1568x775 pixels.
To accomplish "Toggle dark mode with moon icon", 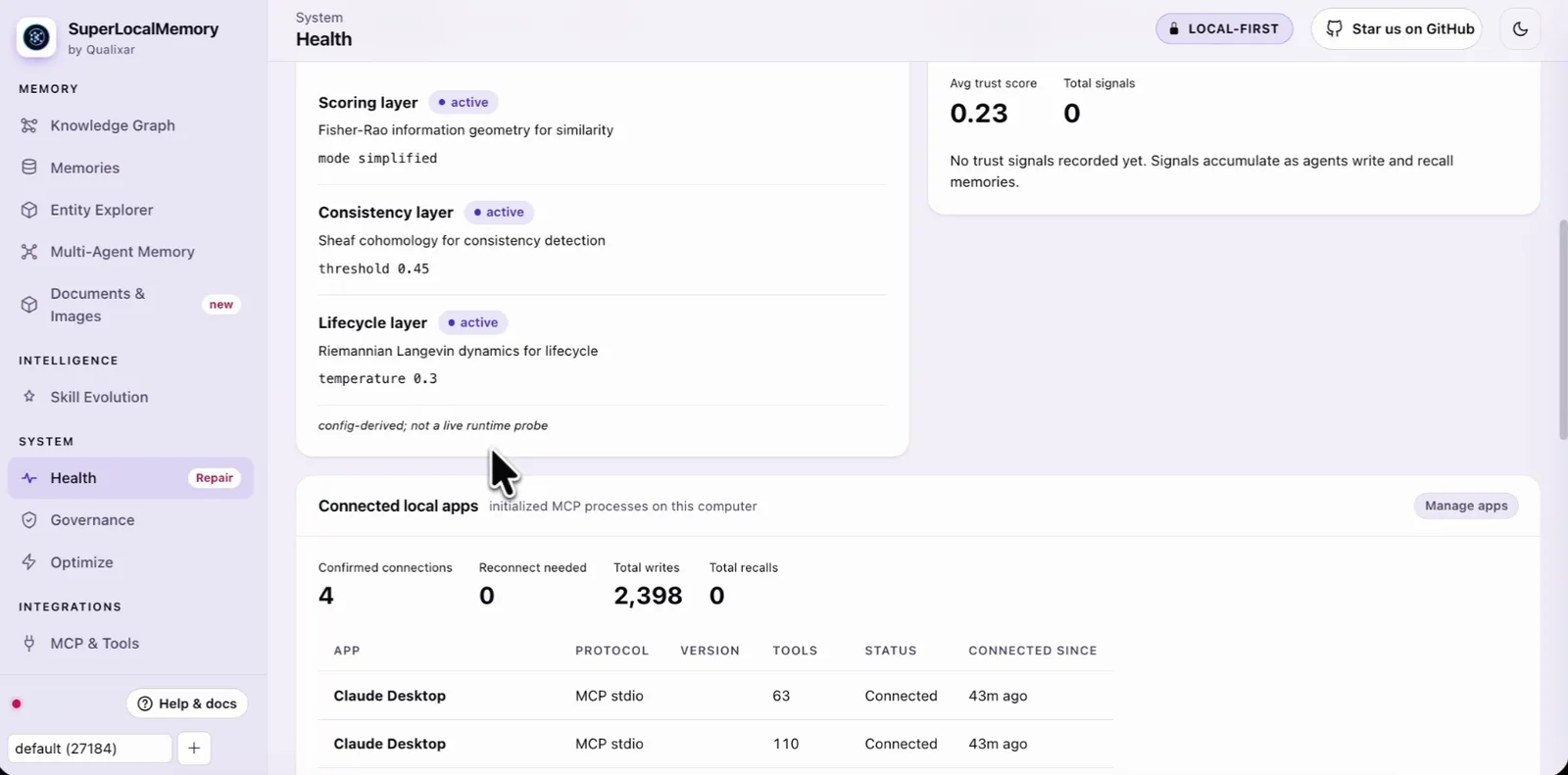I will (1520, 28).
